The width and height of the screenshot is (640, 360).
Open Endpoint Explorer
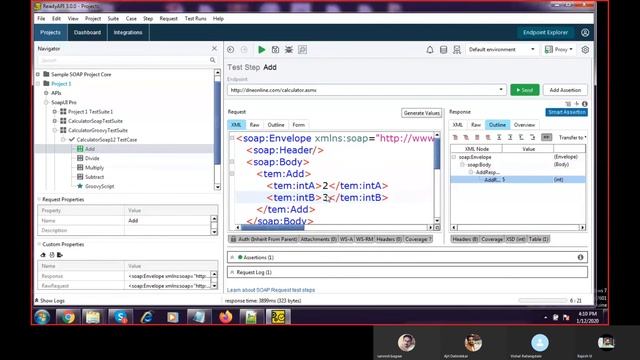pyautogui.click(x=545, y=32)
